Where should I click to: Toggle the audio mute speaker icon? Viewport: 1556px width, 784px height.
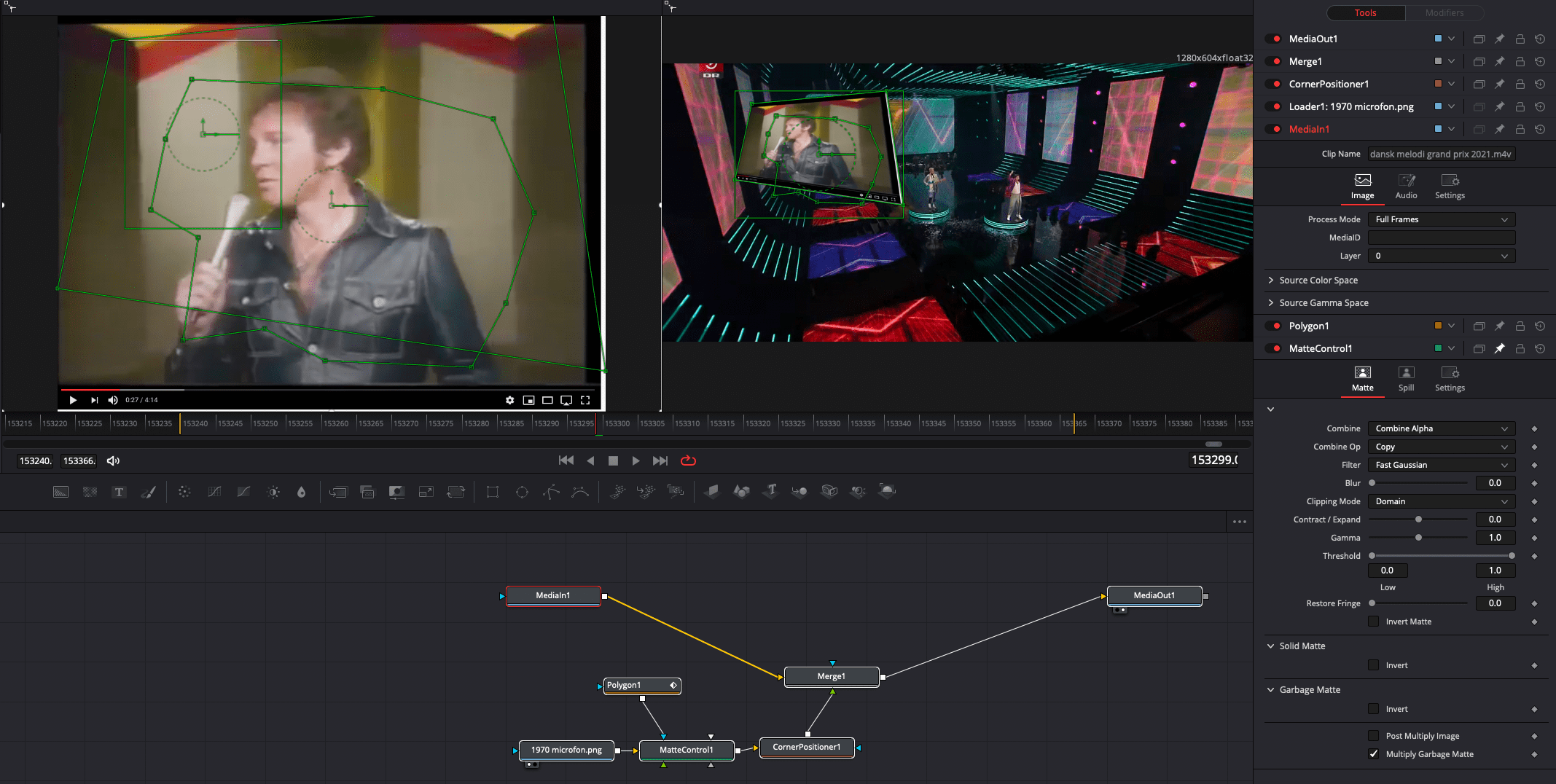point(113,460)
